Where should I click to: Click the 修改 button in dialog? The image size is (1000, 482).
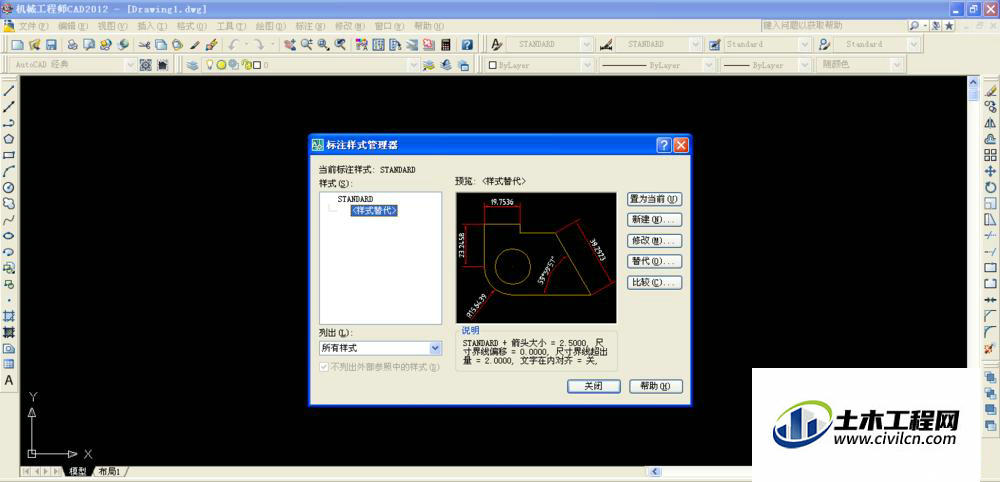(654, 241)
